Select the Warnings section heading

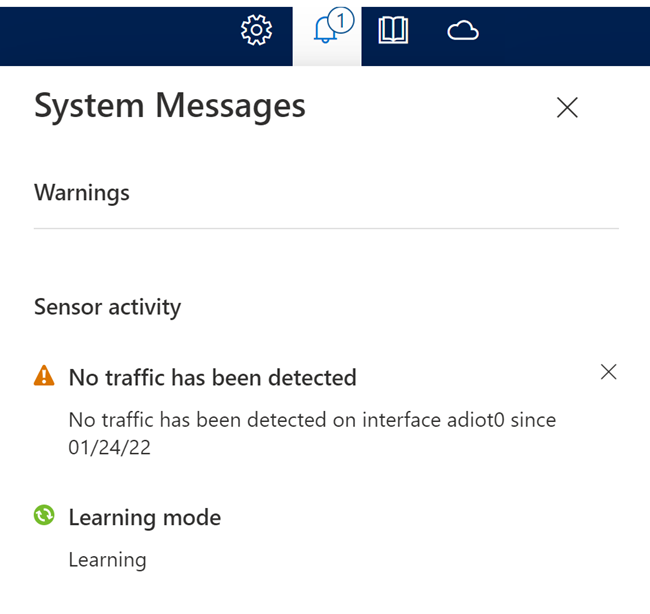tap(82, 193)
